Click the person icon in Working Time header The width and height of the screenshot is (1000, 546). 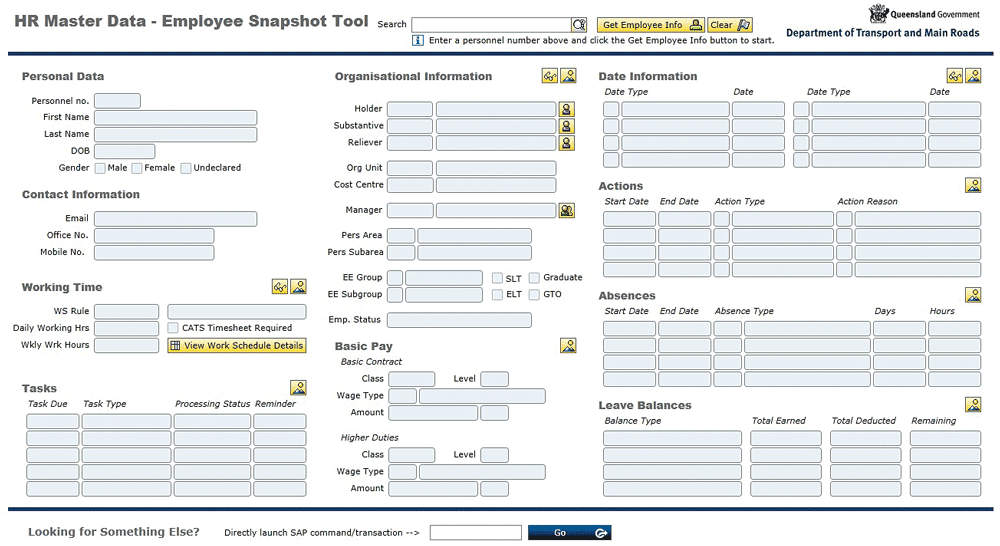(x=298, y=286)
